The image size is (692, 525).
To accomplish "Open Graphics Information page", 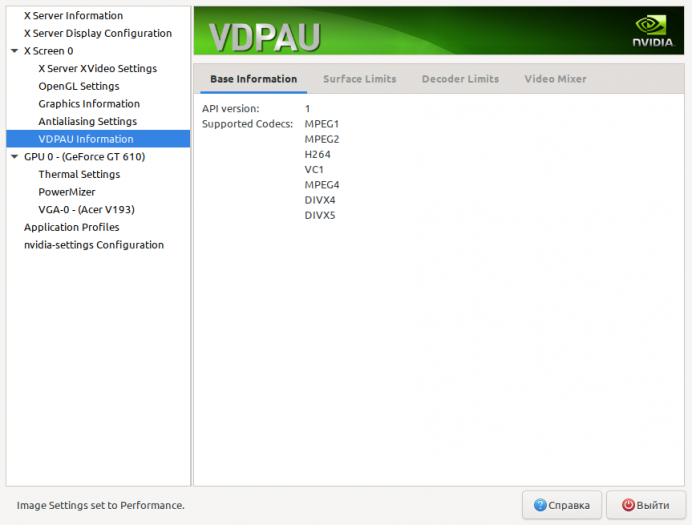I will pos(89,104).
